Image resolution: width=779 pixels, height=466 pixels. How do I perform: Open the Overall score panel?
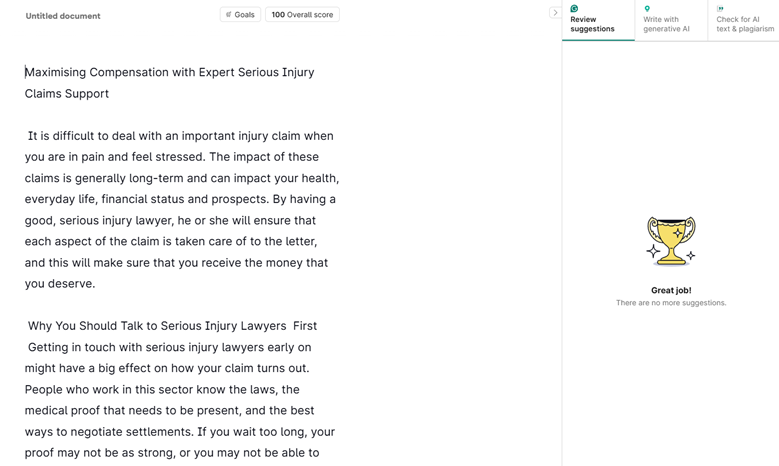click(302, 15)
